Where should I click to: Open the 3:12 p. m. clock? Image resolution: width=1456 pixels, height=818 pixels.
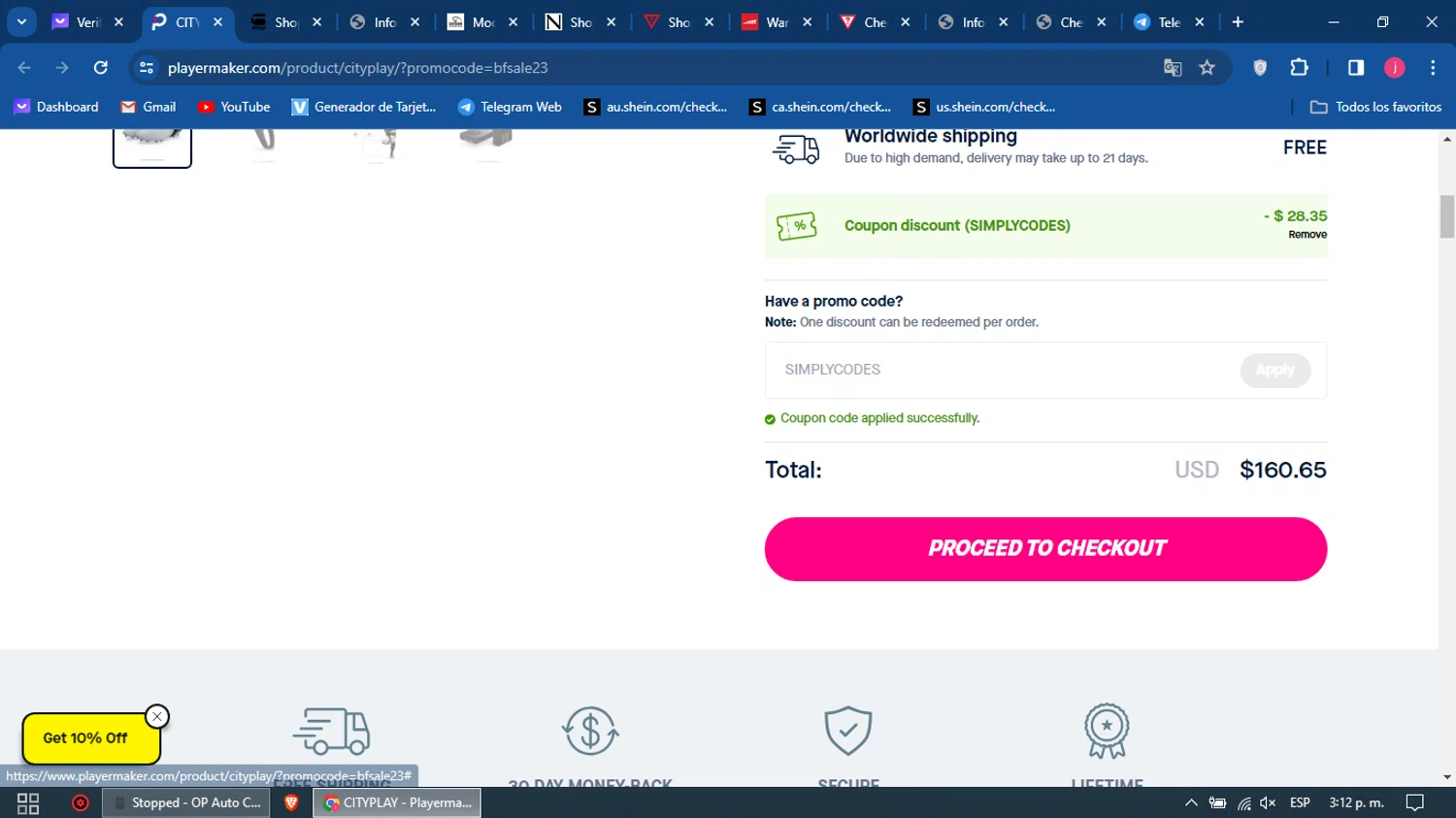point(1357,802)
